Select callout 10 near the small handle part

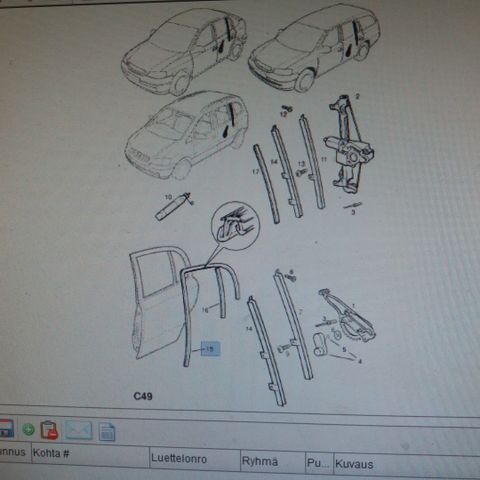[168, 197]
